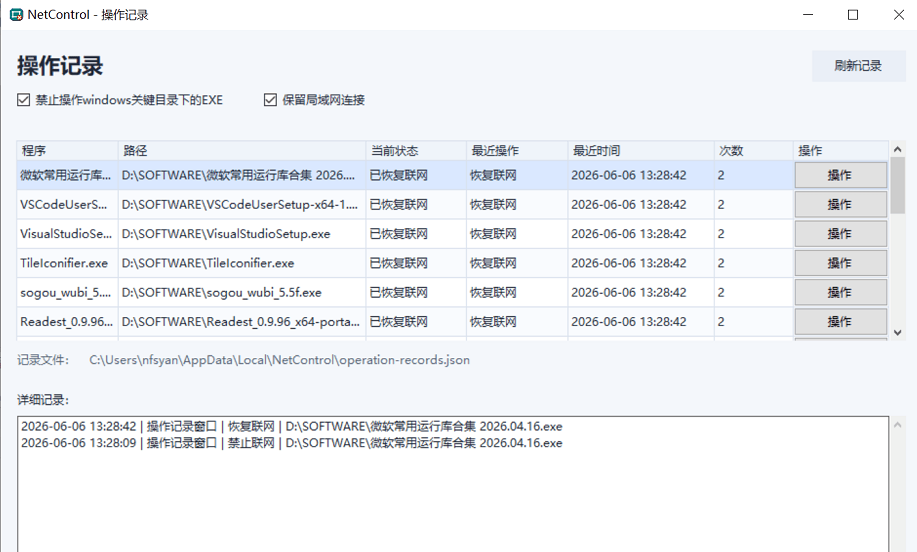917x552 pixels.
Task: Click log line 13:28:09 禁止联网 entry
Action: point(292,443)
